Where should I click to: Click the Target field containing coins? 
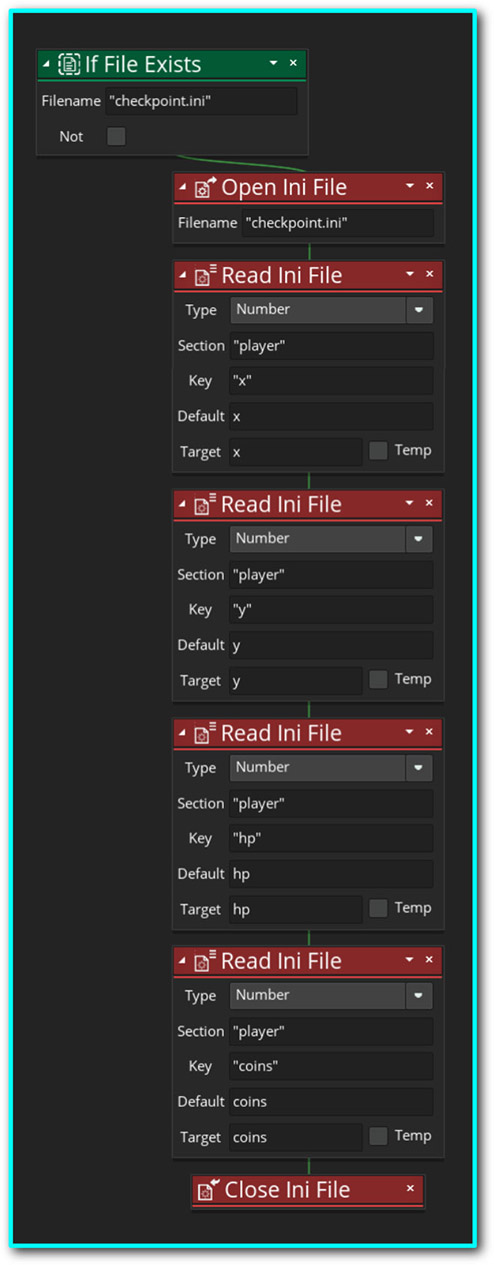pyautogui.click(x=295, y=1137)
